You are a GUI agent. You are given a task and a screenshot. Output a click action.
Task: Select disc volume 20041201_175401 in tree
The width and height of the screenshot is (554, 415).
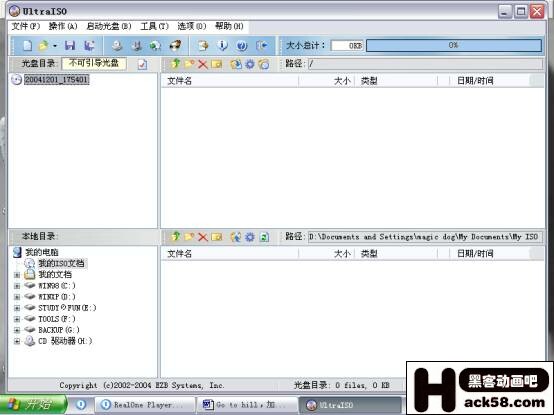point(56,79)
